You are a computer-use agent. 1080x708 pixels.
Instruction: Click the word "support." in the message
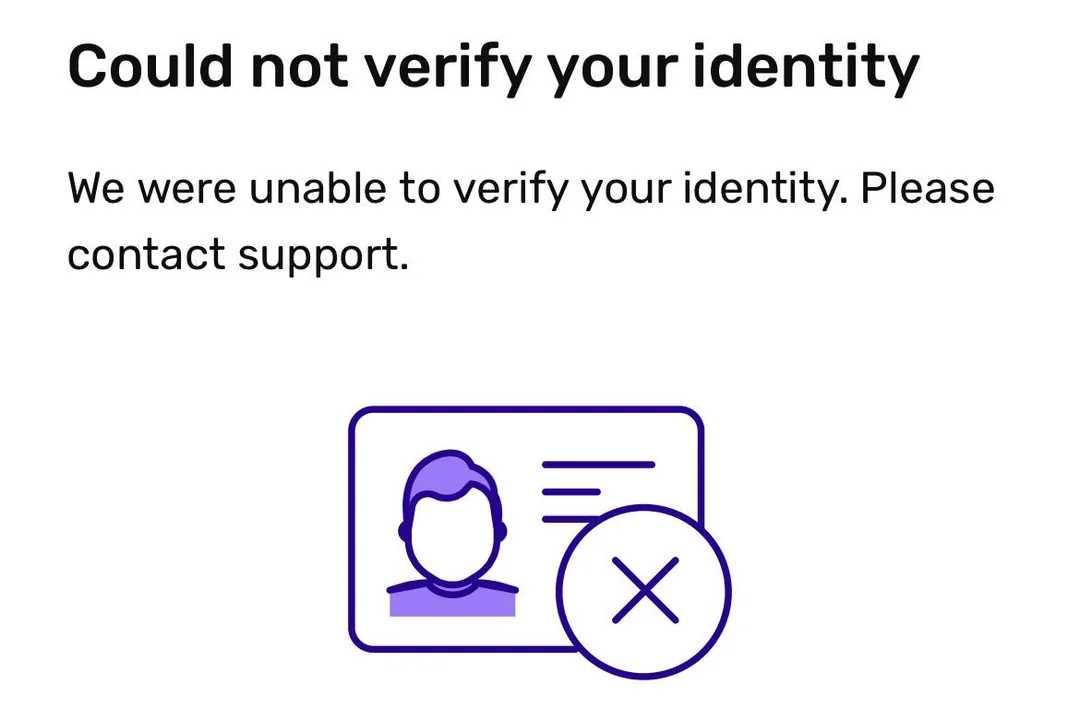(323, 256)
